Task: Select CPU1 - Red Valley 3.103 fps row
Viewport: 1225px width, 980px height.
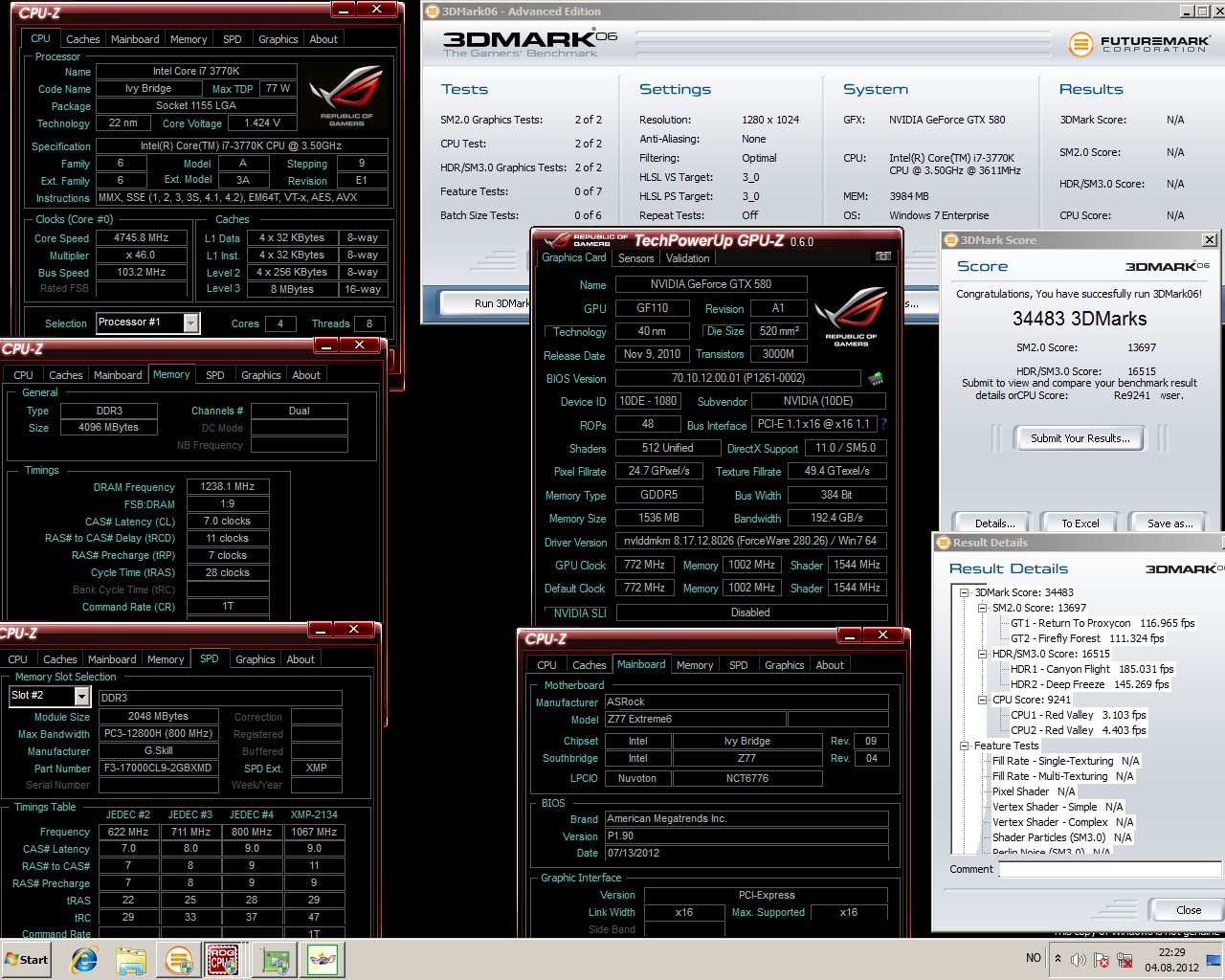Action: (1079, 715)
